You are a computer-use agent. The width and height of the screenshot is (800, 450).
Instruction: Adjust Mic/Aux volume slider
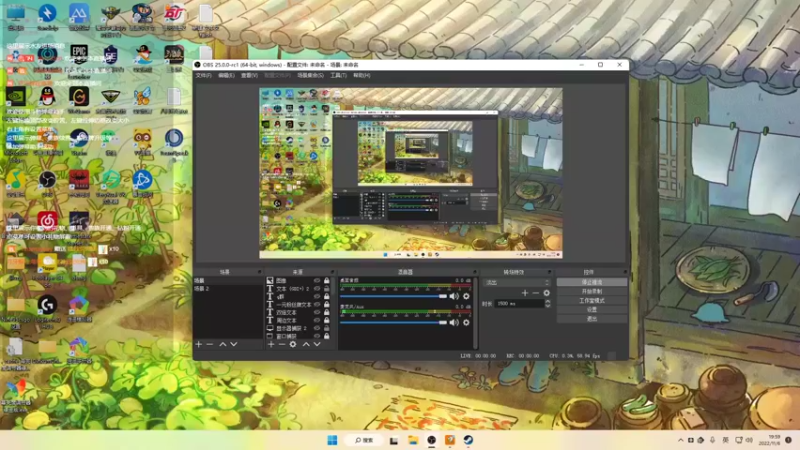[x=393, y=322]
